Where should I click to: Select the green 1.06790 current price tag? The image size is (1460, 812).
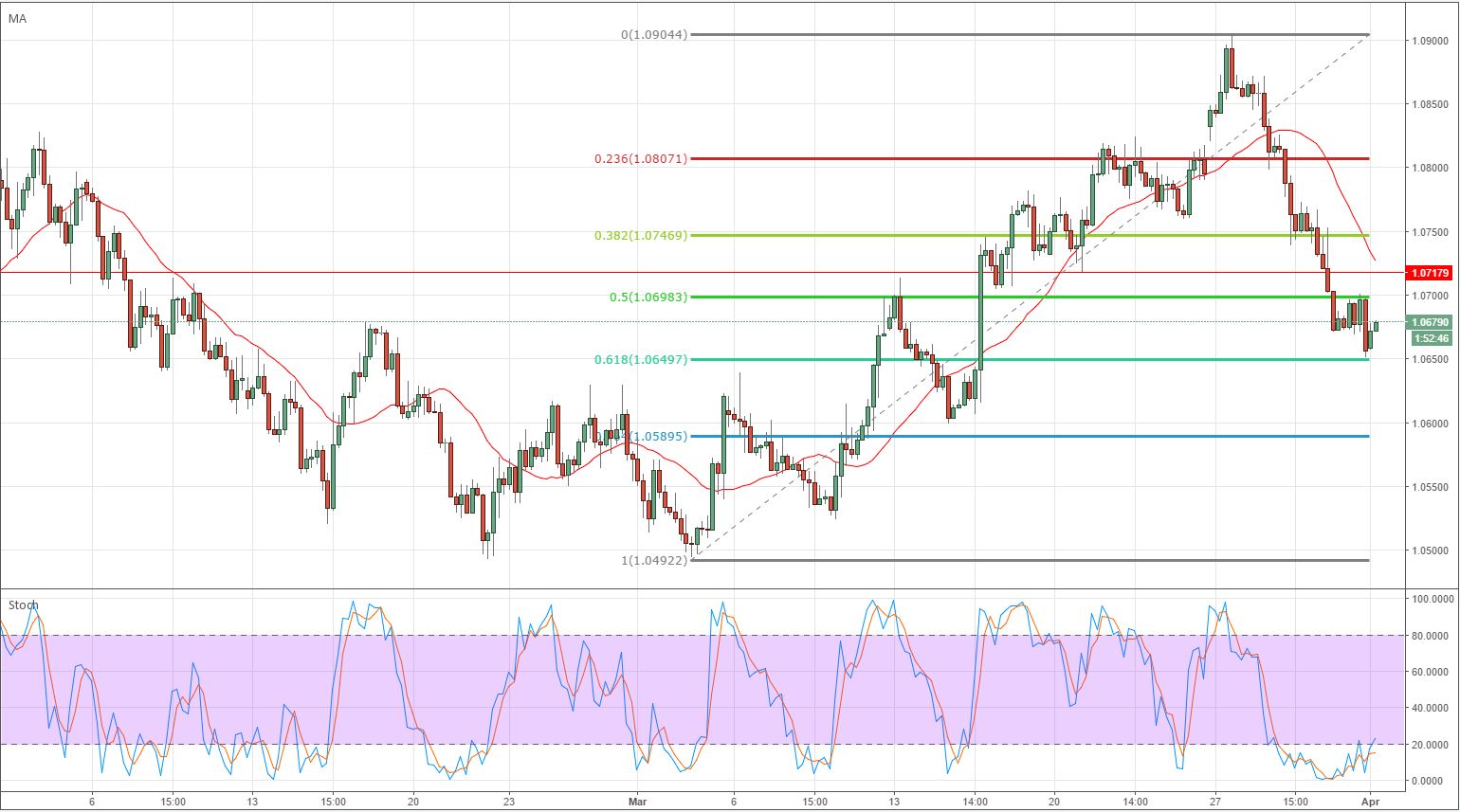(x=1431, y=322)
